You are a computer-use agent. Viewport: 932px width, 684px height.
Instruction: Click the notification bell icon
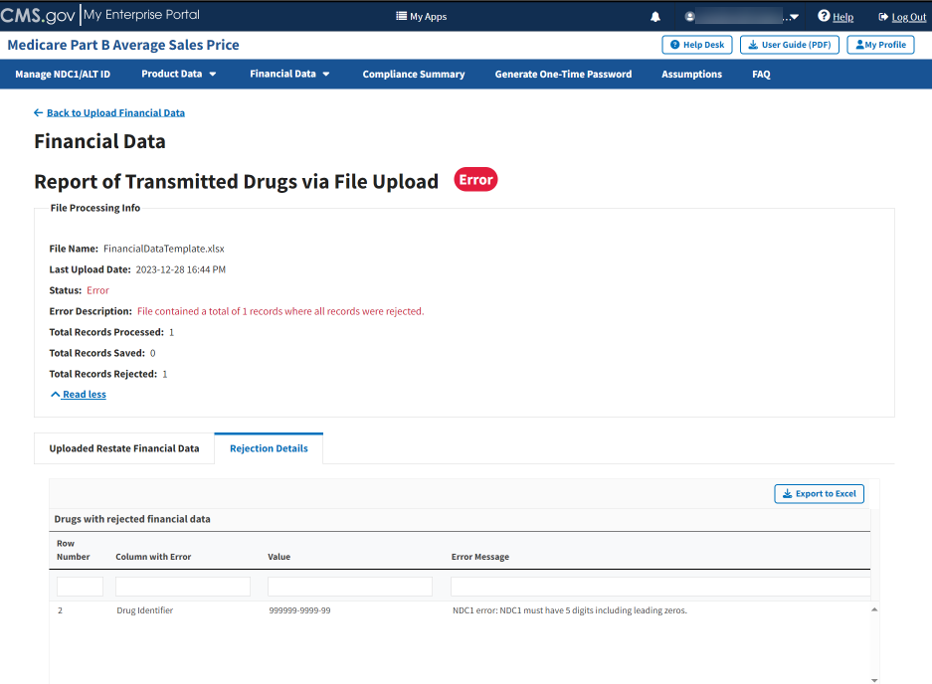(x=656, y=17)
